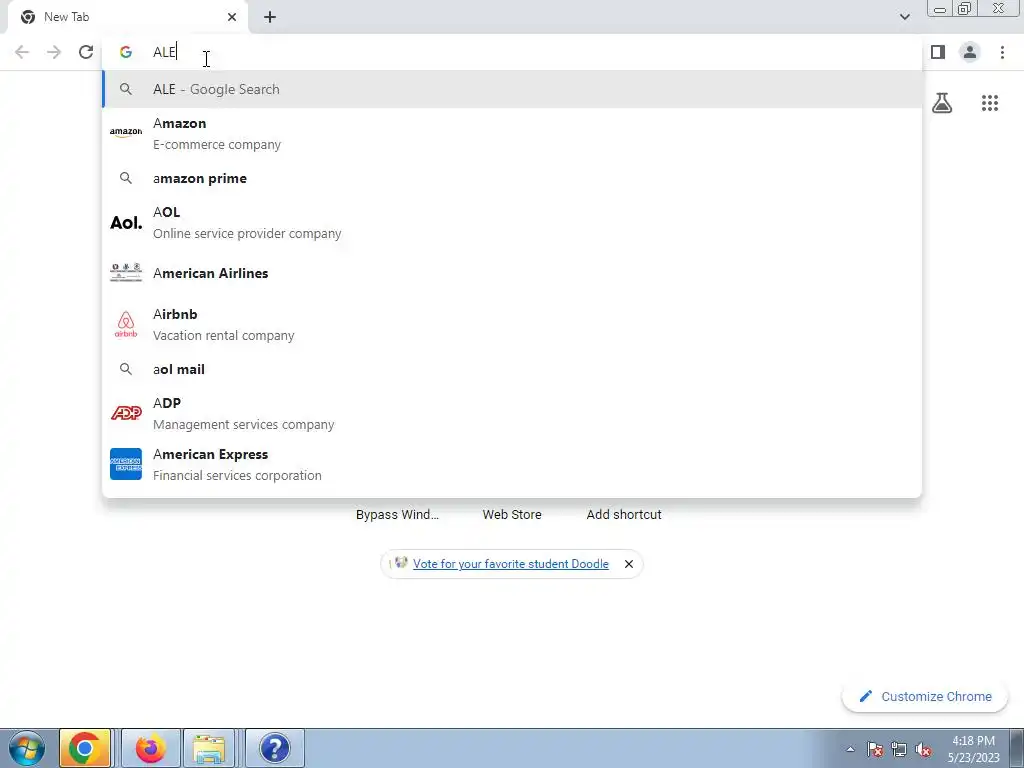Choose the American Express suggestion

[x=512, y=464]
